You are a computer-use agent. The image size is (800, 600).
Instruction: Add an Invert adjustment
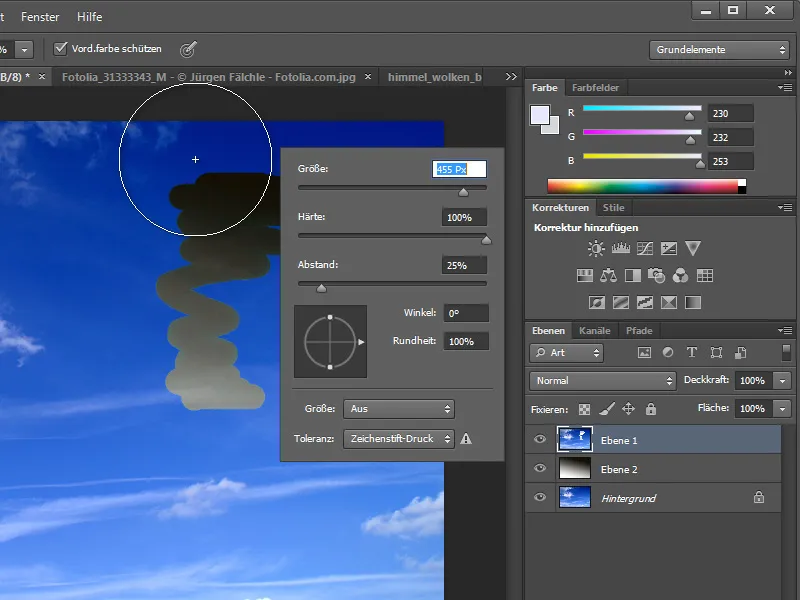[596, 303]
